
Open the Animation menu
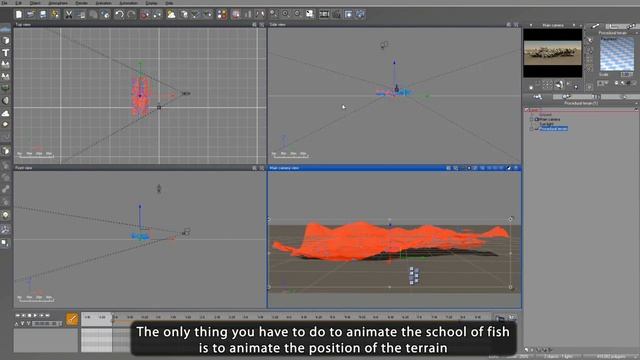coord(104,3)
